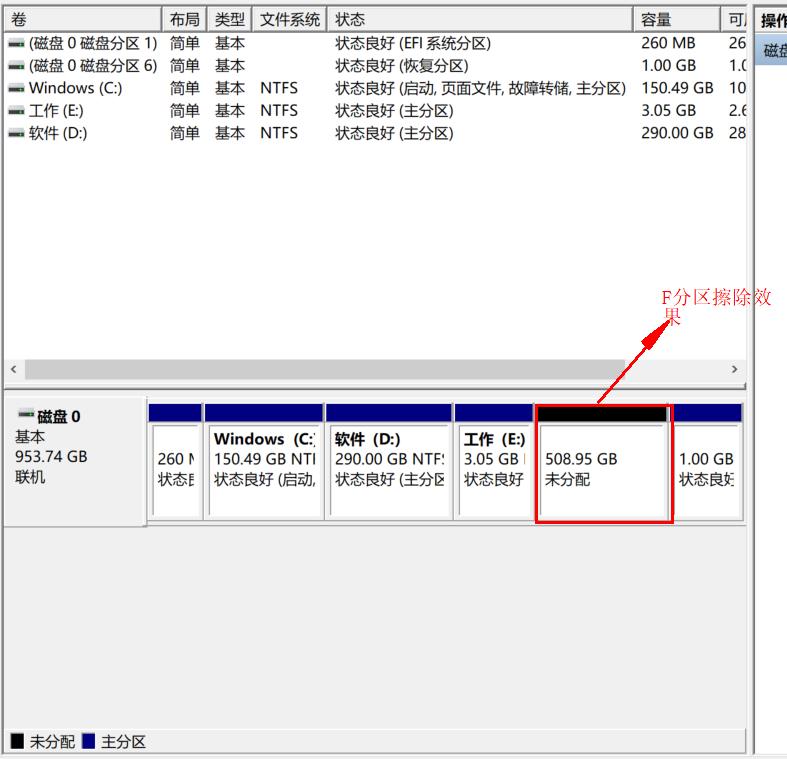The width and height of the screenshot is (787, 759).
Task: Click the 3.05 GB capacity cell
Action: (669, 110)
